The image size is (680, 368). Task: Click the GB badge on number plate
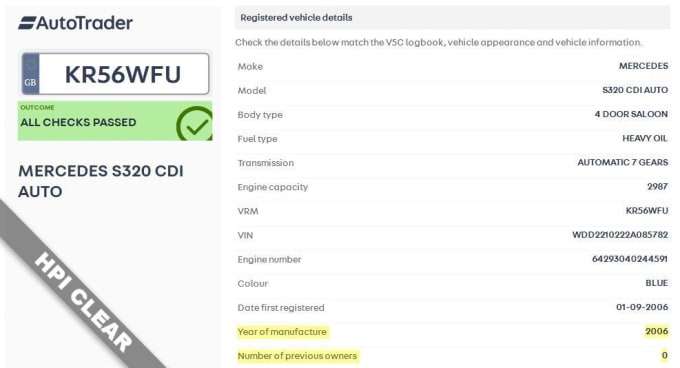(30, 74)
